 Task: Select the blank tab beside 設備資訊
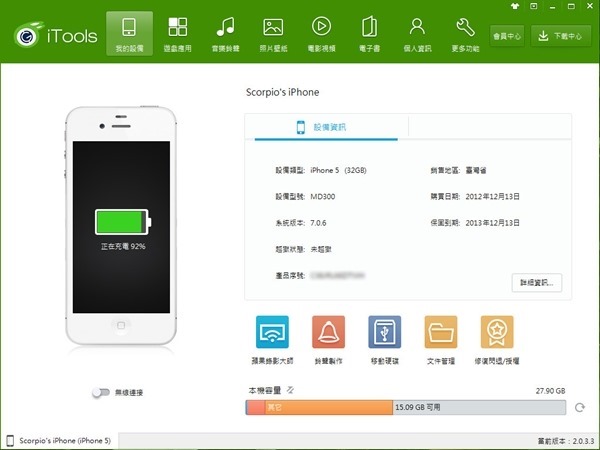pos(490,126)
